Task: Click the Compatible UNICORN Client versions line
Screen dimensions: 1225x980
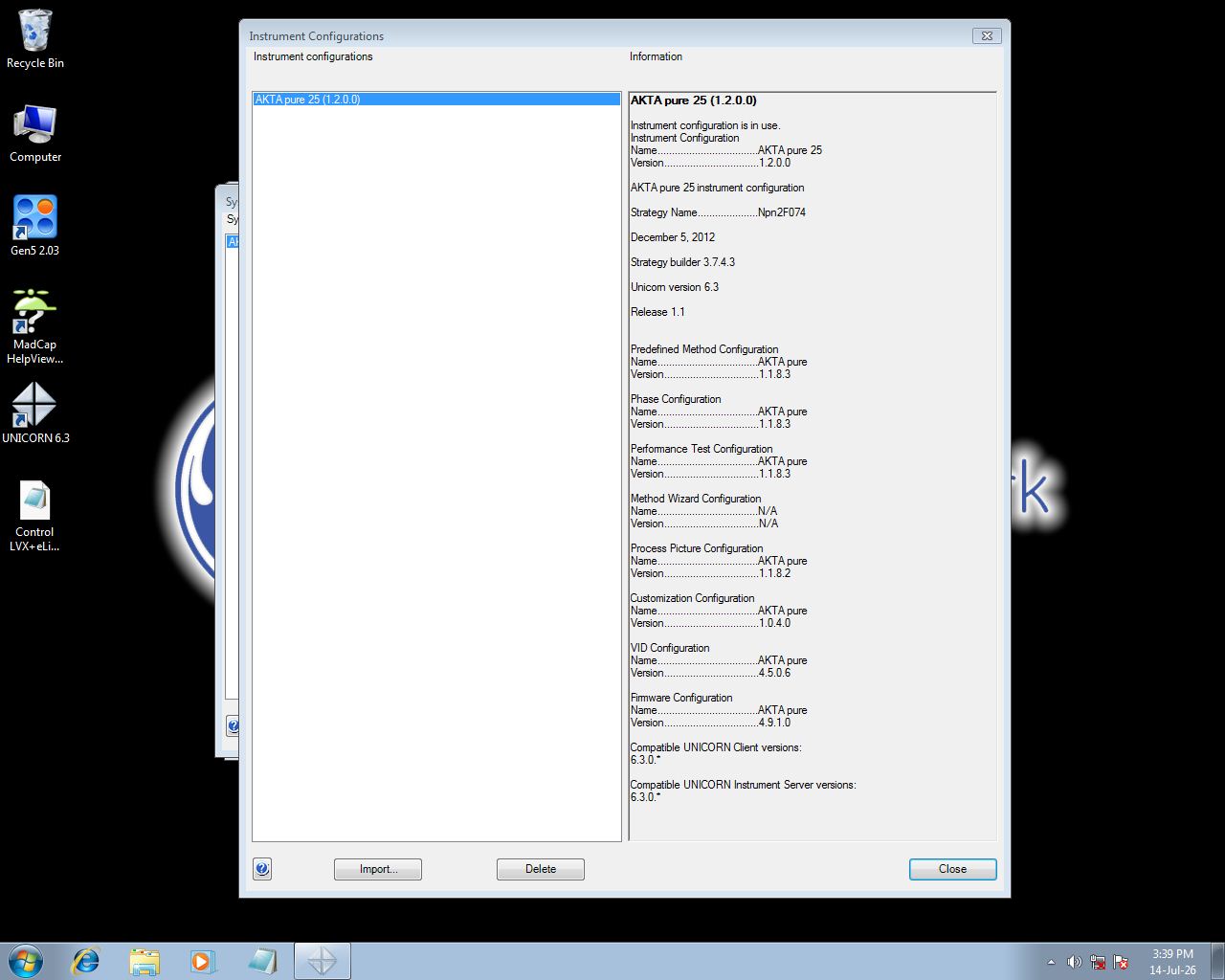Action: click(715, 747)
